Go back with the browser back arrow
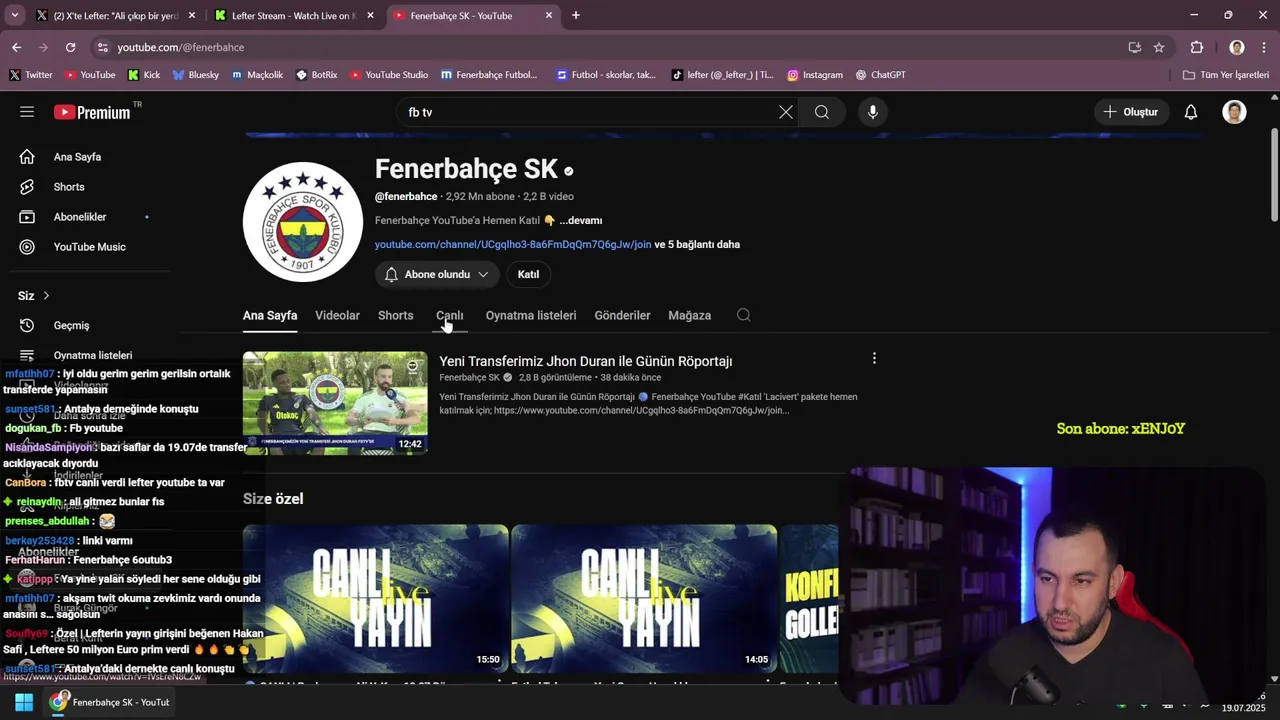Screen dimensions: 1280x720 pyautogui.click(x=16, y=47)
